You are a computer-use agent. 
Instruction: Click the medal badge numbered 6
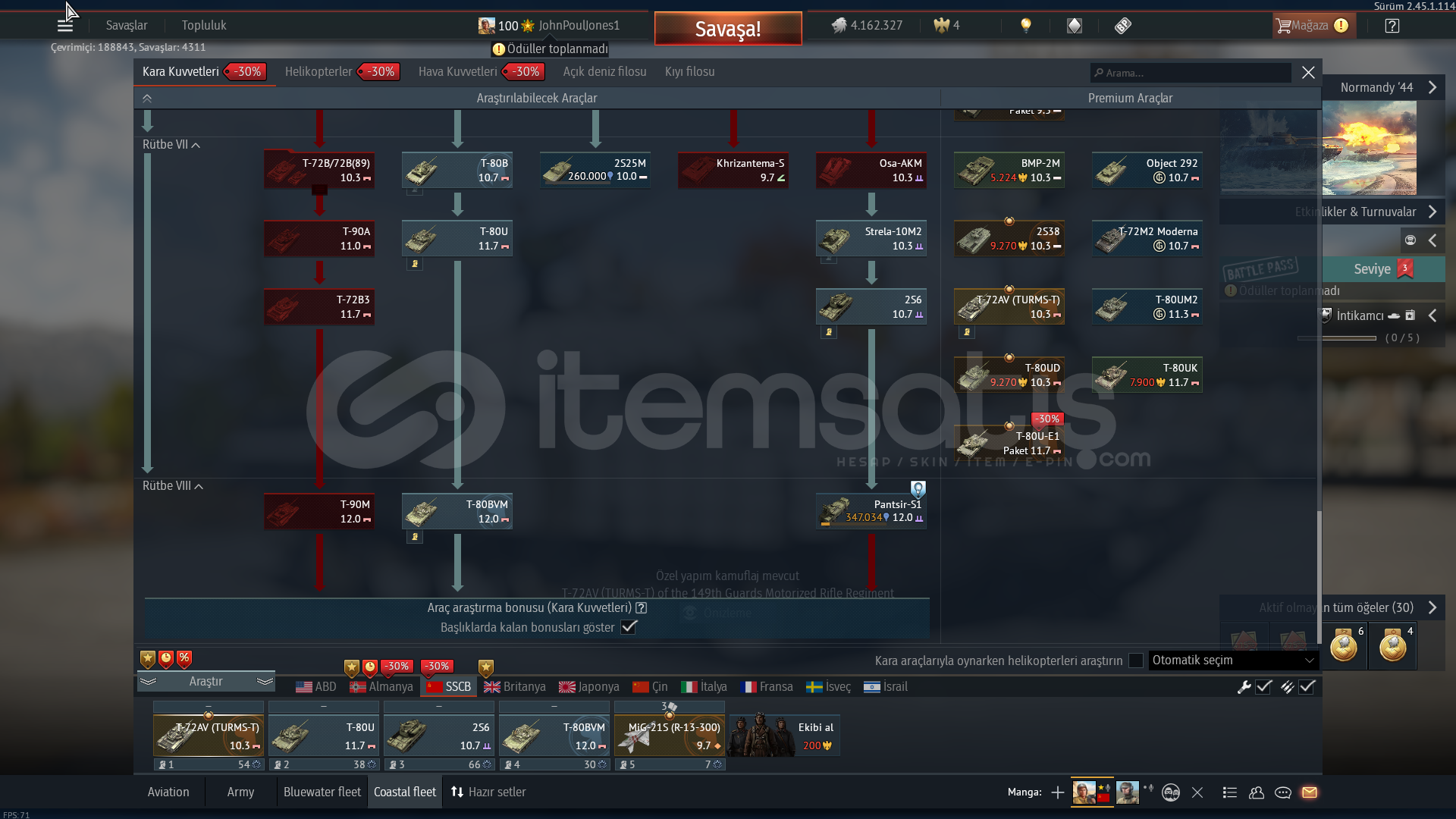point(1345,646)
